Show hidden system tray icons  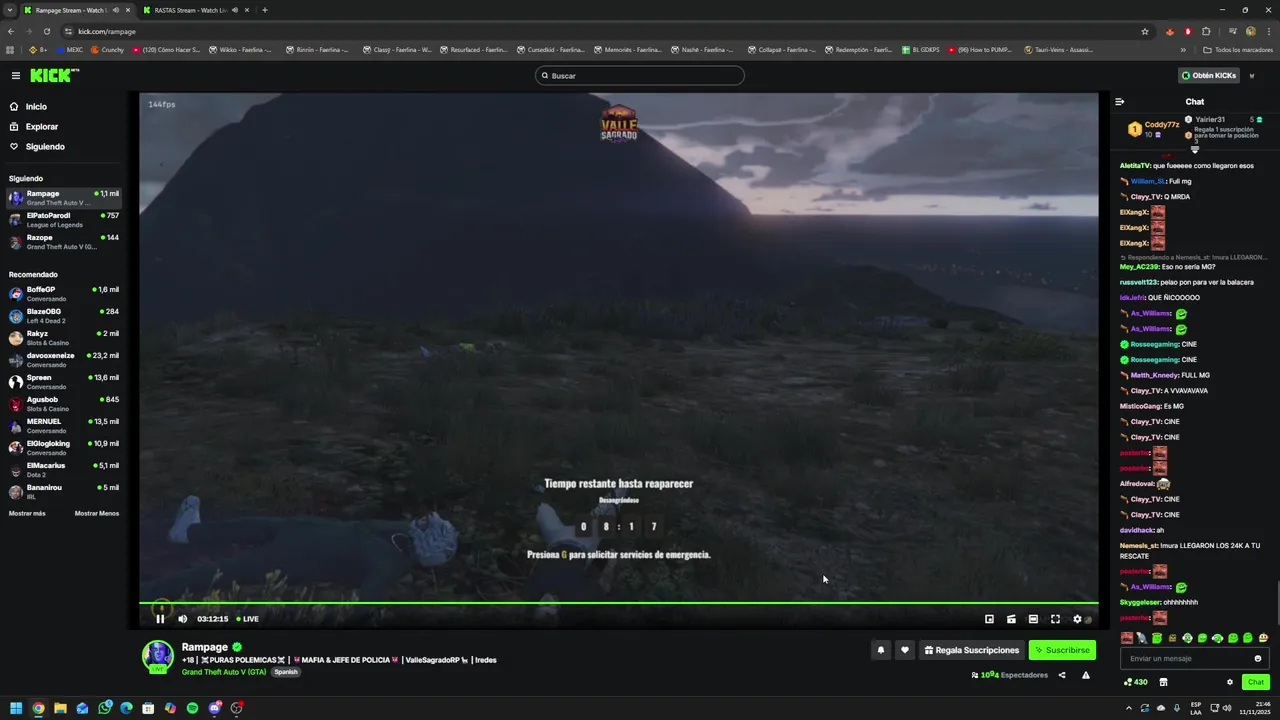1129,708
